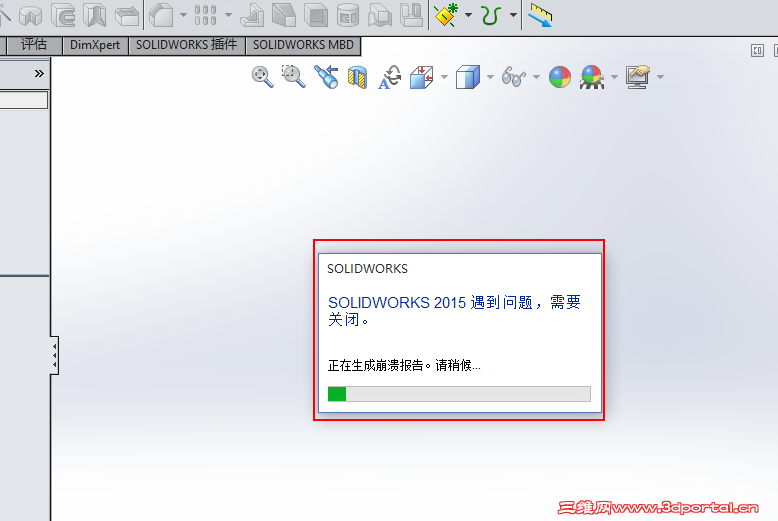Open the Reference Geometry tool
778x521 pixels.
point(446,15)
